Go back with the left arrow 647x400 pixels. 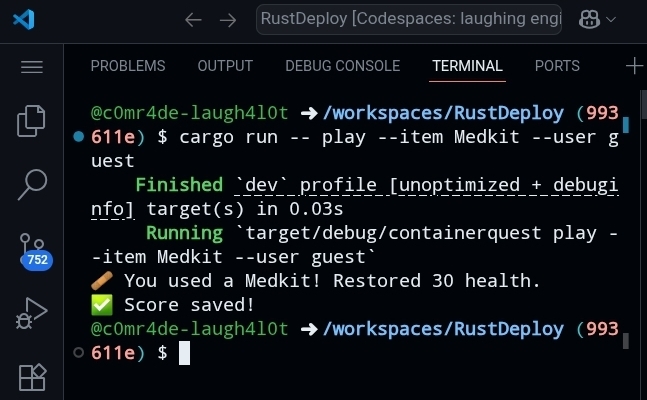[x=193, y=19]
